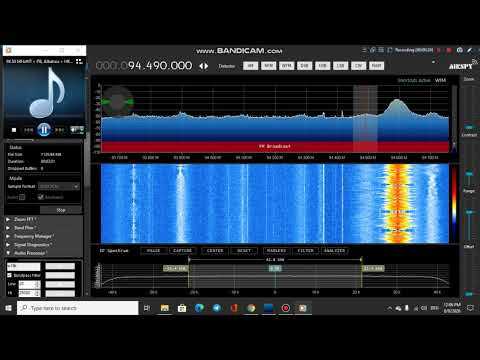Click the RESET button in IF Spectrum
This screenshot has height=360, width=480.
coord(244,251)
